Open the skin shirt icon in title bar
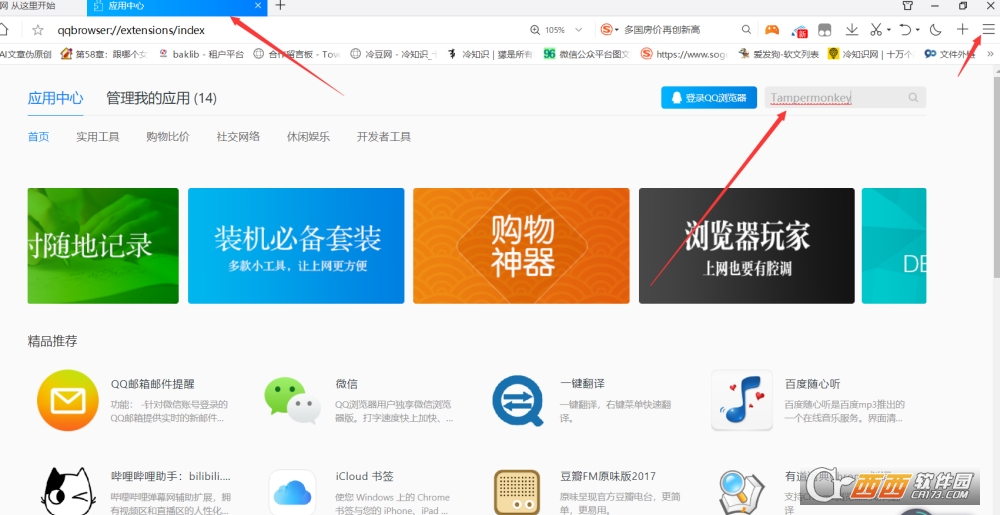 908,6
